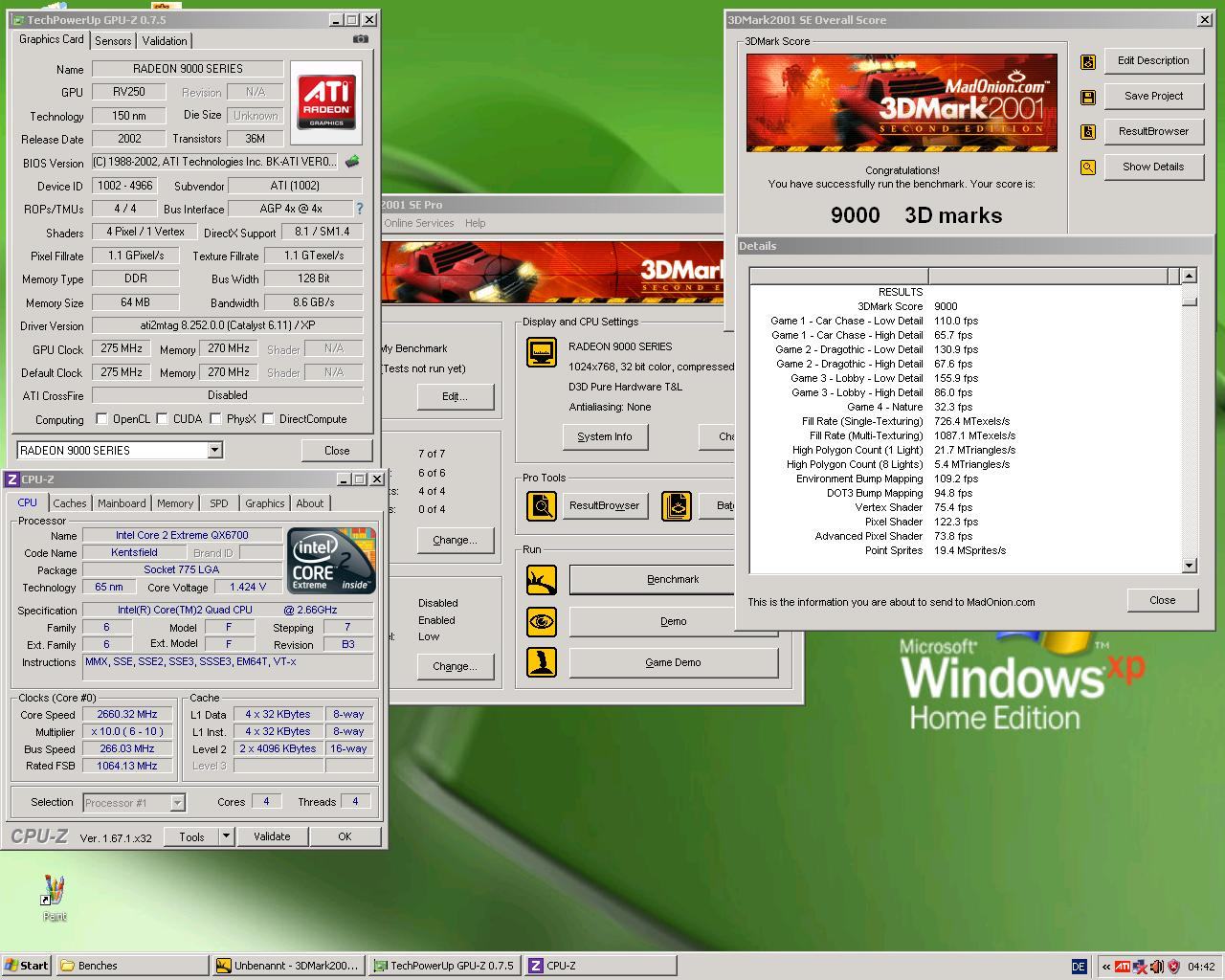
Task: Click the Details list scrollbar down arrow
Action: (1189, 566)
